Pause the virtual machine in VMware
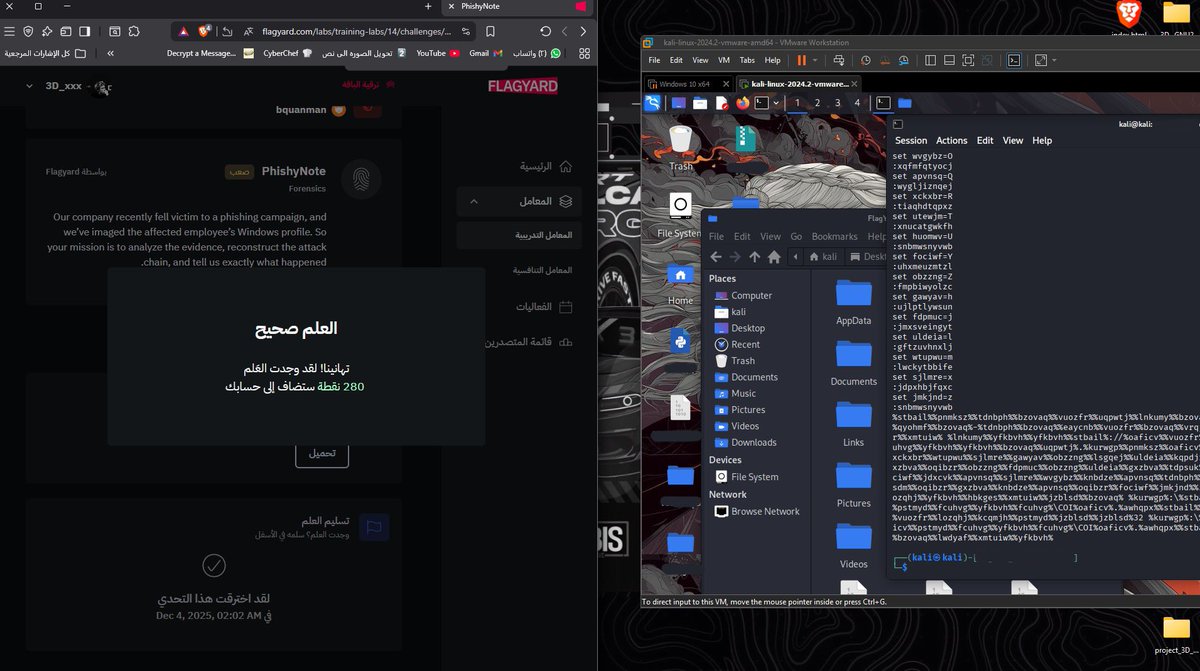The image size is (1200, 671). (801, 61)
